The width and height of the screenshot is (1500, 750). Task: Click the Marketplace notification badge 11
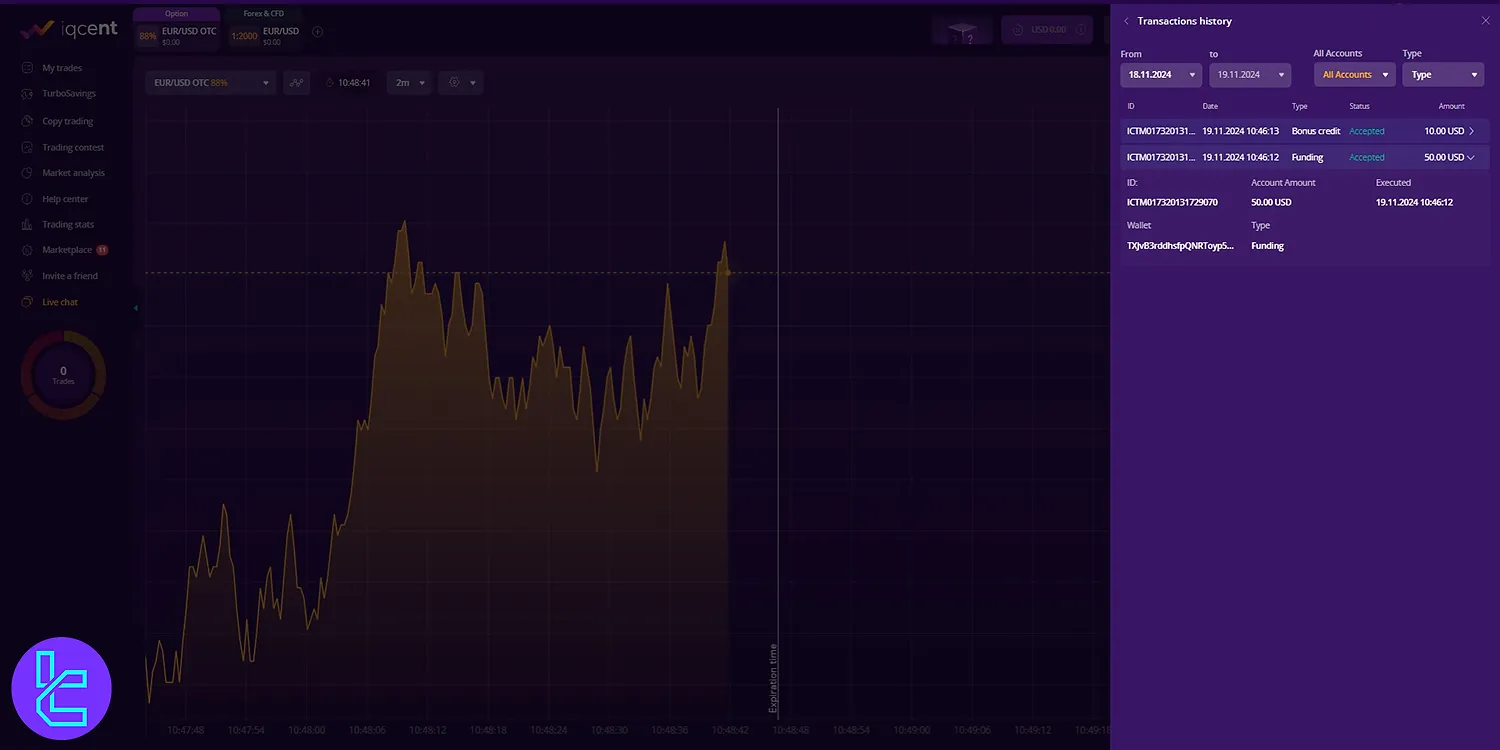pos(102,250)
